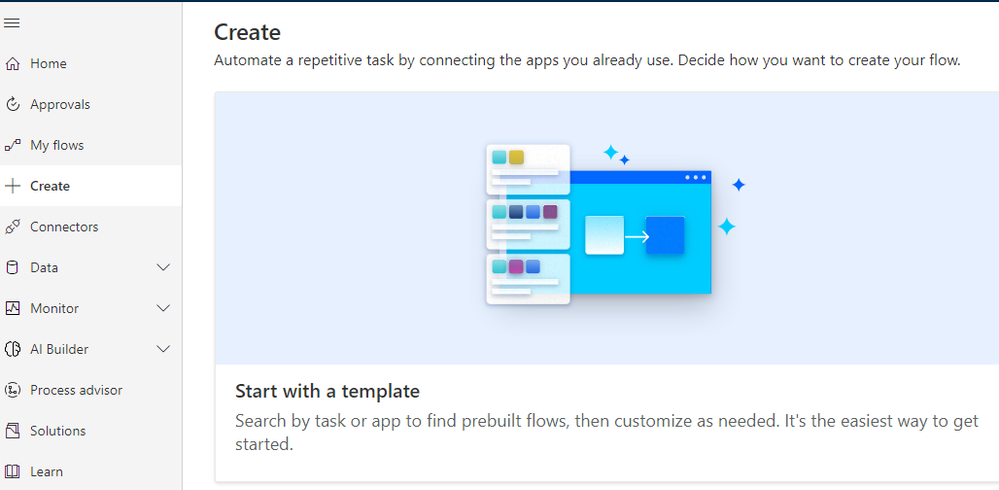Click the Home house icon
Image resolution: width=999 pixels, height=490 pixels.
(13, 64)
